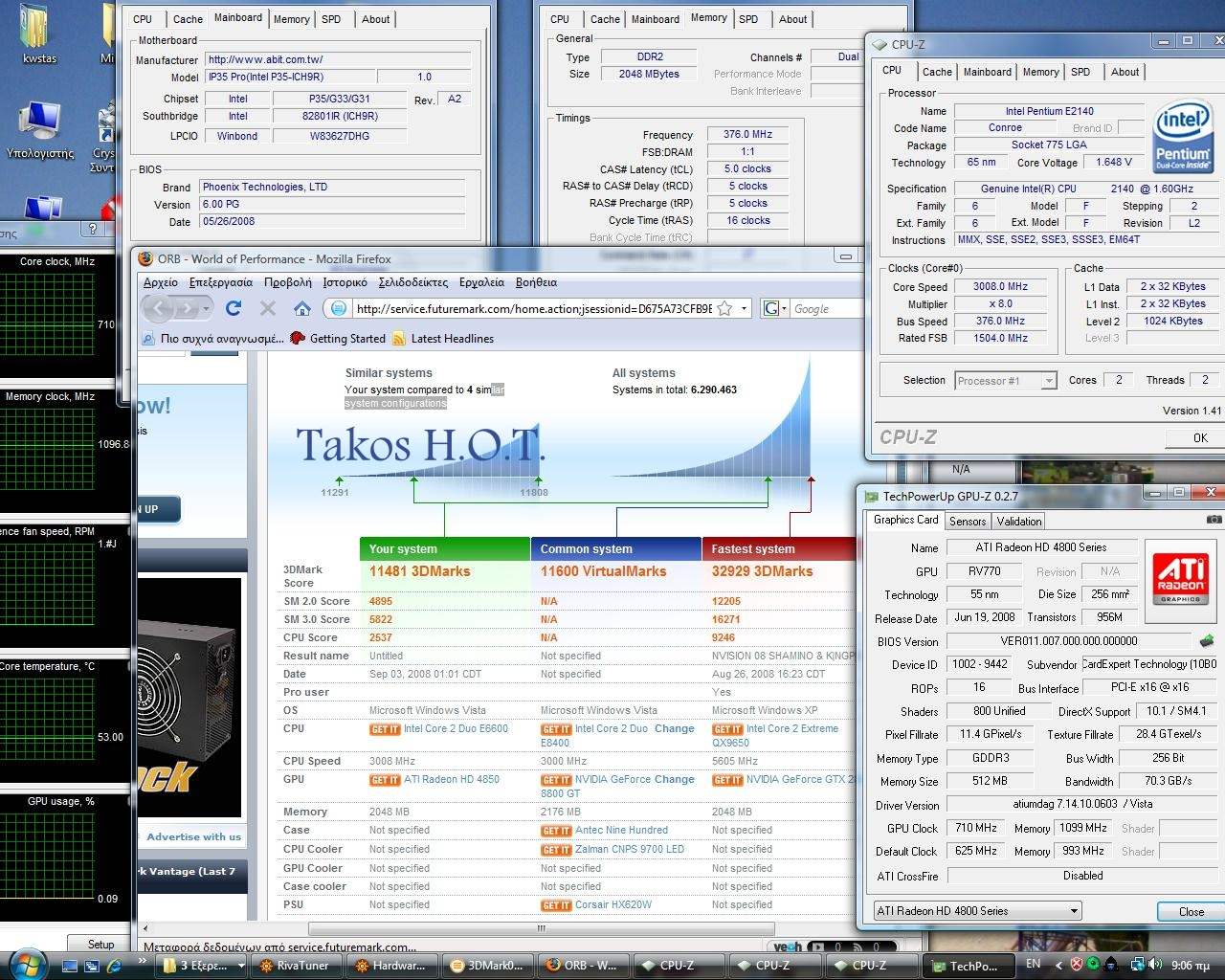
Task: Open the Υπολογιστής desktop icon
Action: [x=39, y=129]
